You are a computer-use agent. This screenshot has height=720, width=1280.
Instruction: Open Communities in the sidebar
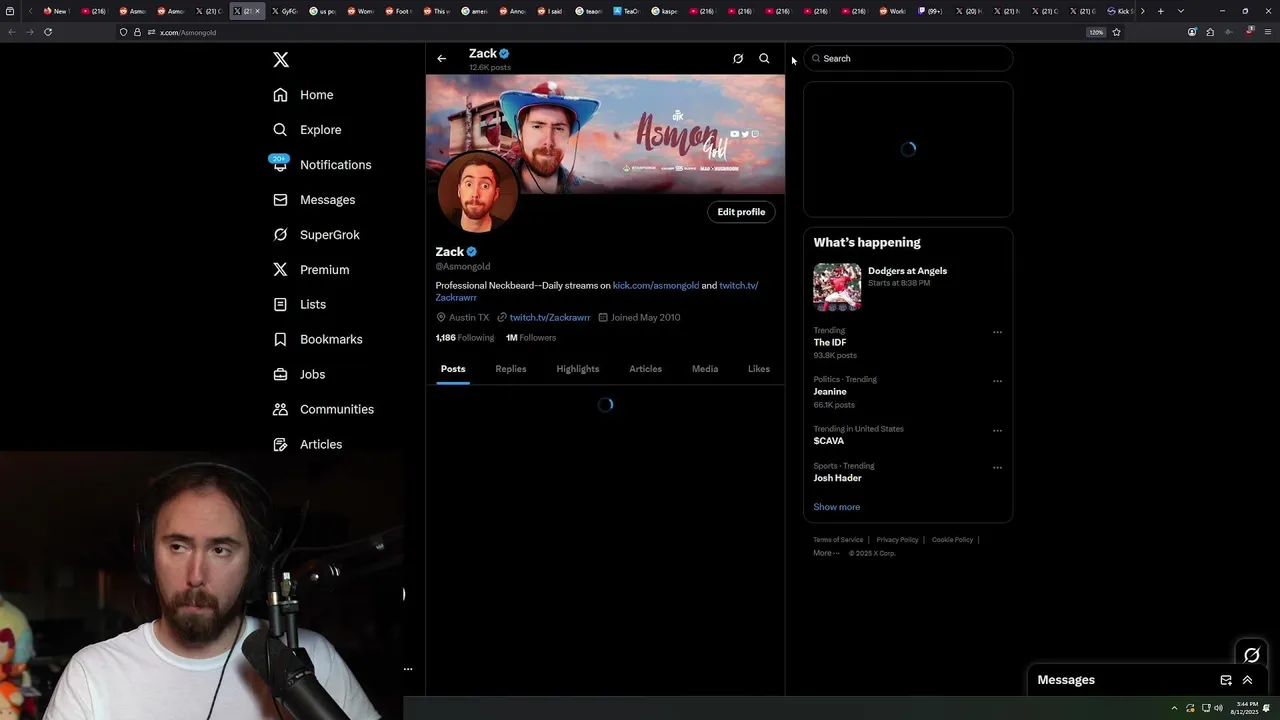323,410
